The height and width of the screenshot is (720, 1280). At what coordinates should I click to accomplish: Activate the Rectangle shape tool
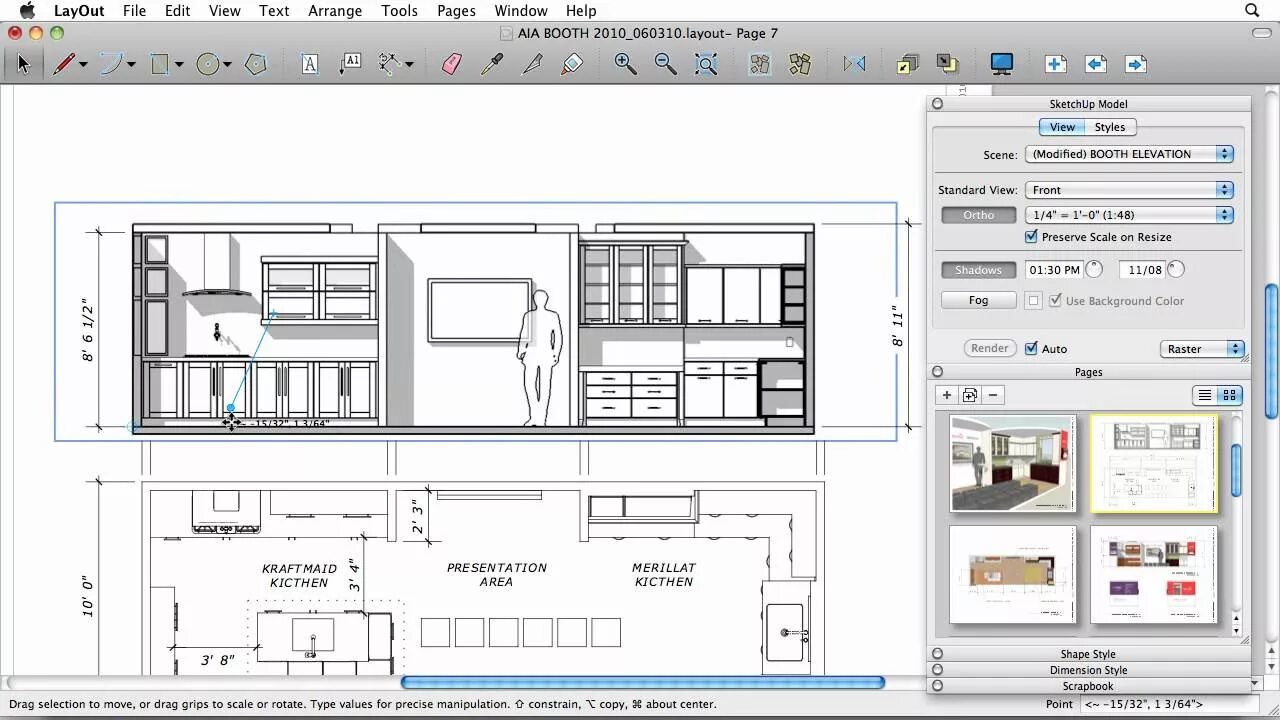pos(159,64)
